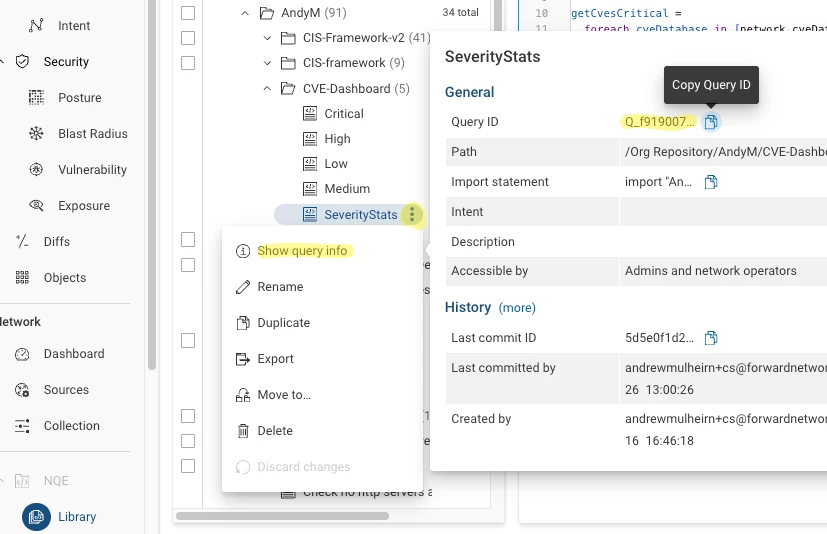
Task: Click the Critical query file icon
Action: (310, 113)
